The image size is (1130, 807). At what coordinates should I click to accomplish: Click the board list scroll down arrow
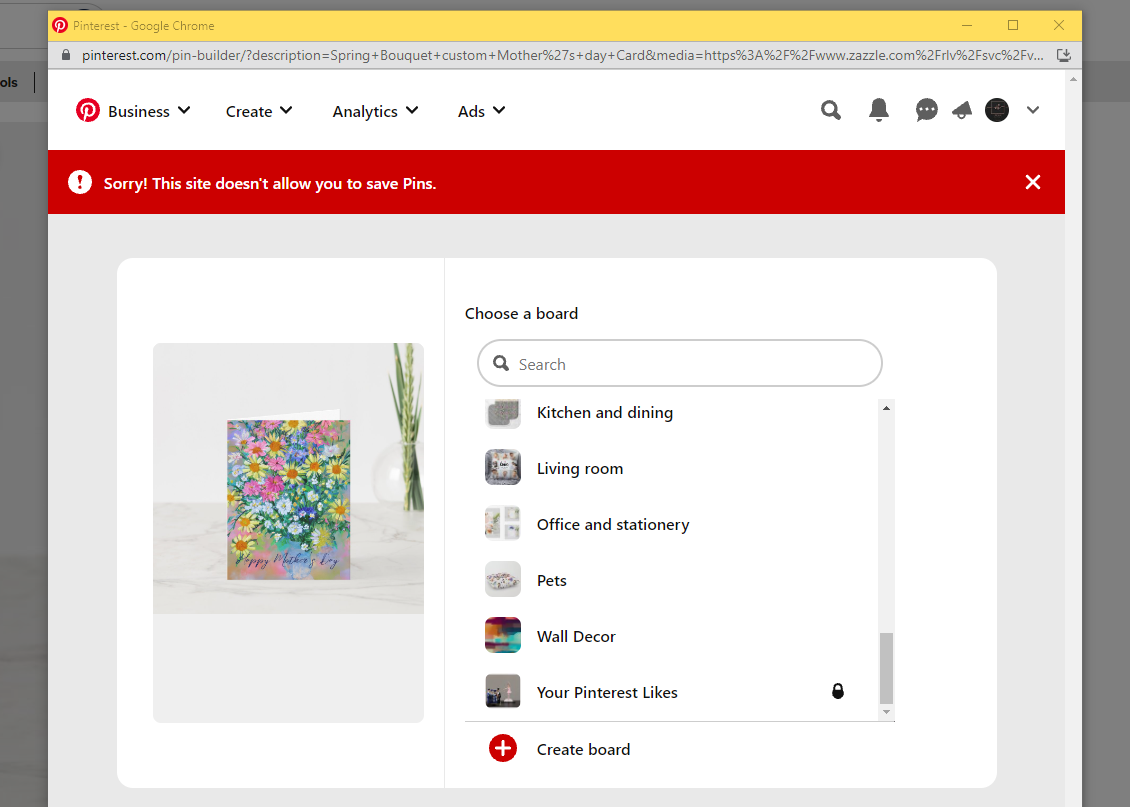point(886,712)
